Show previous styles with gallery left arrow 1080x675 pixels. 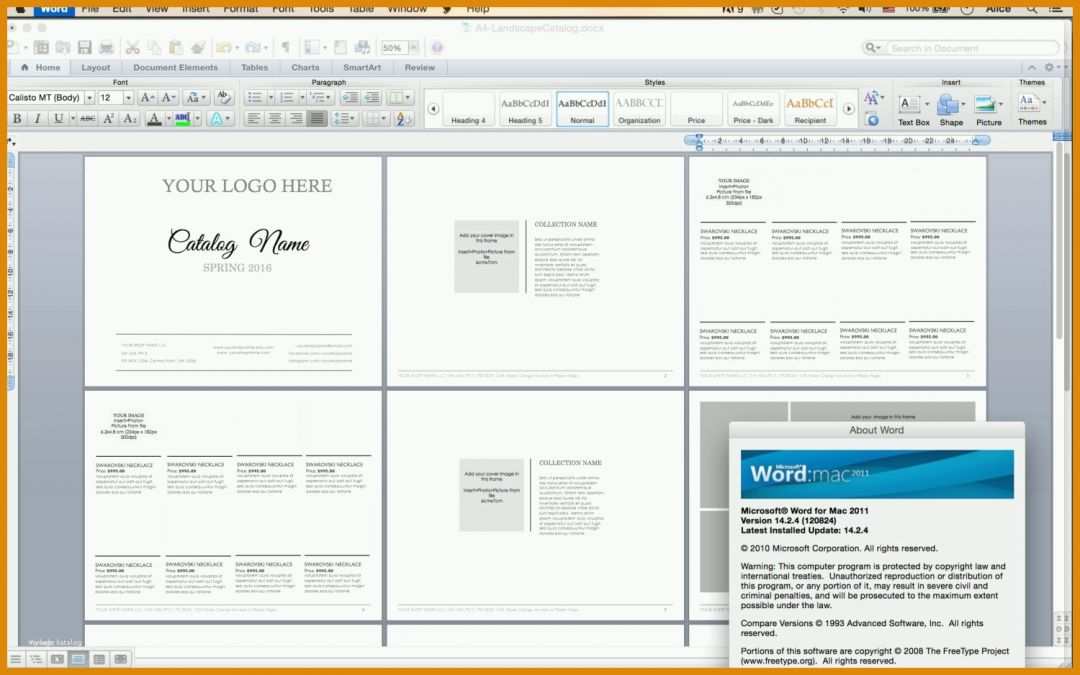click(x=433, y=109)
